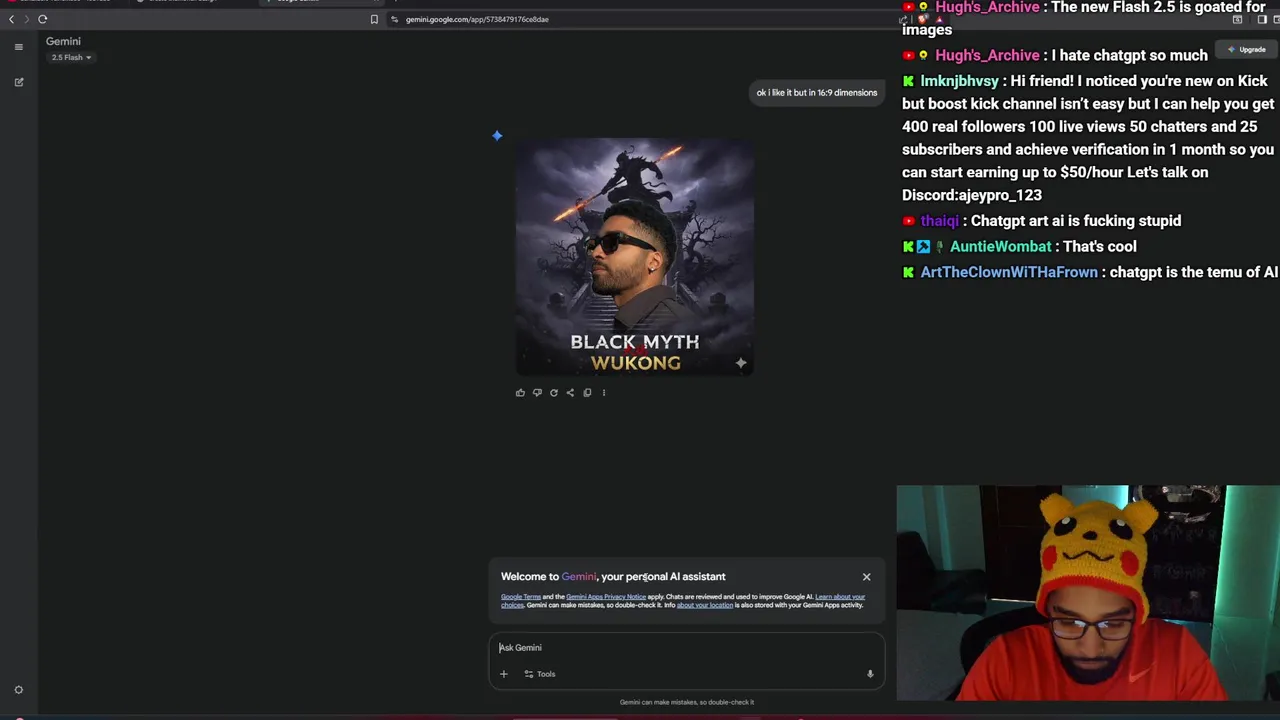Add a file with the plus button
This screenshot has width=1280, height=720.
(504, 674)
